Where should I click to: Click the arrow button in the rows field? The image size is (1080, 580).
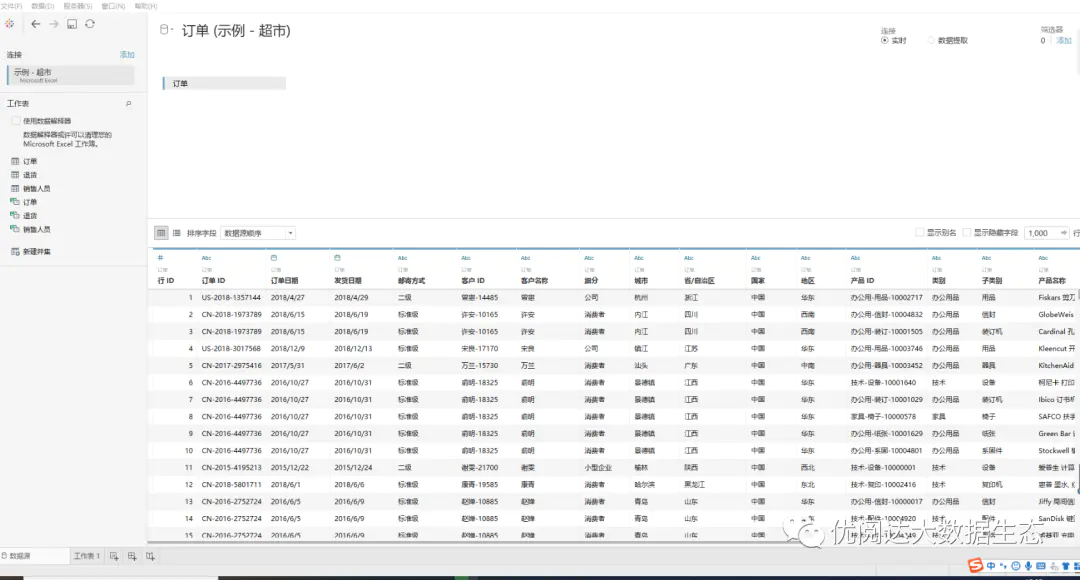[x=1063, y=233]
